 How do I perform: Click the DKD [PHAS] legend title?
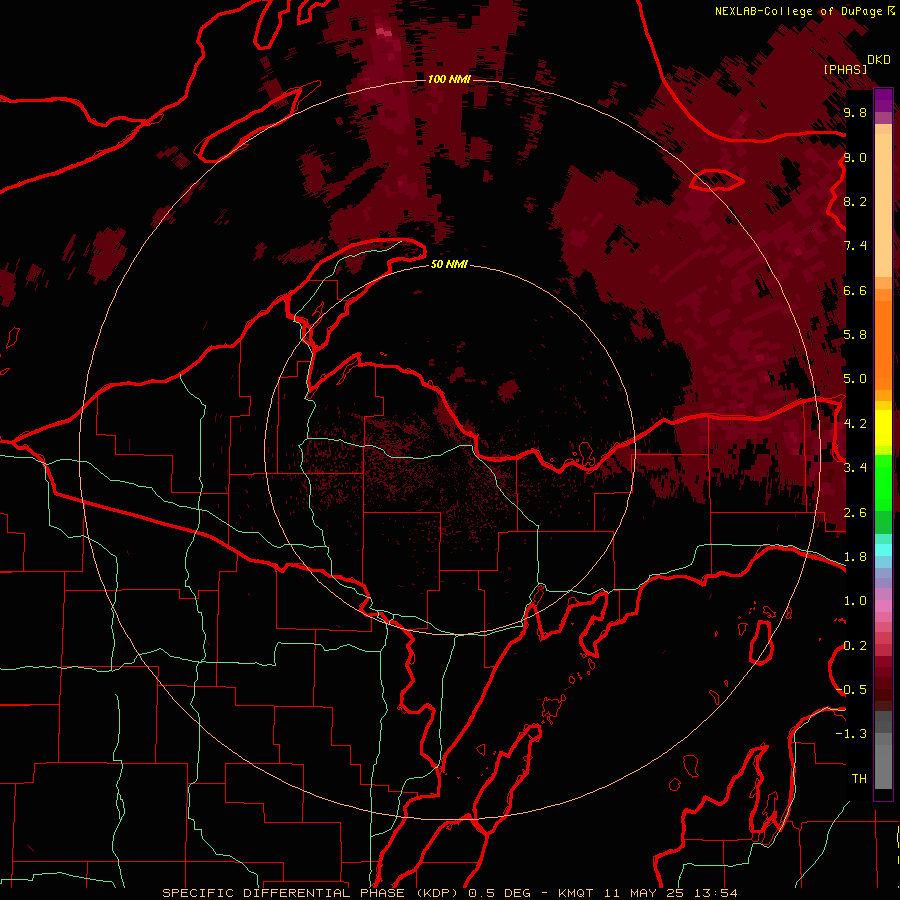click(857, 64)
